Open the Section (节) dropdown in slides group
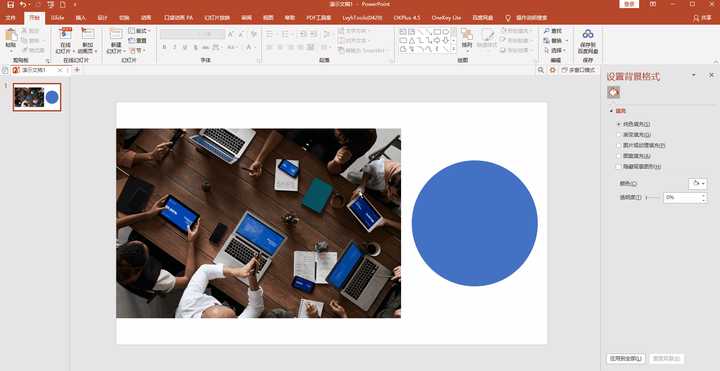 pos(136,50)
